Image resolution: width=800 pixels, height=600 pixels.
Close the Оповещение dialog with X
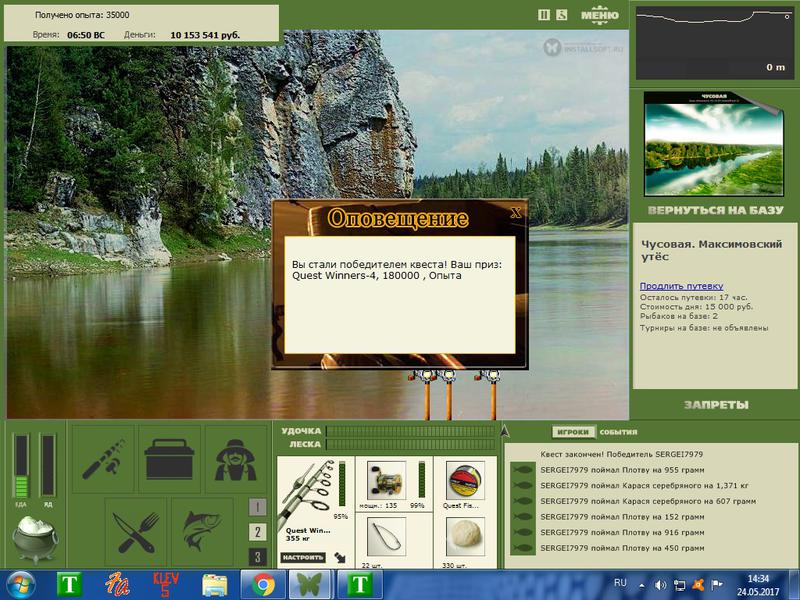(516, 212)
